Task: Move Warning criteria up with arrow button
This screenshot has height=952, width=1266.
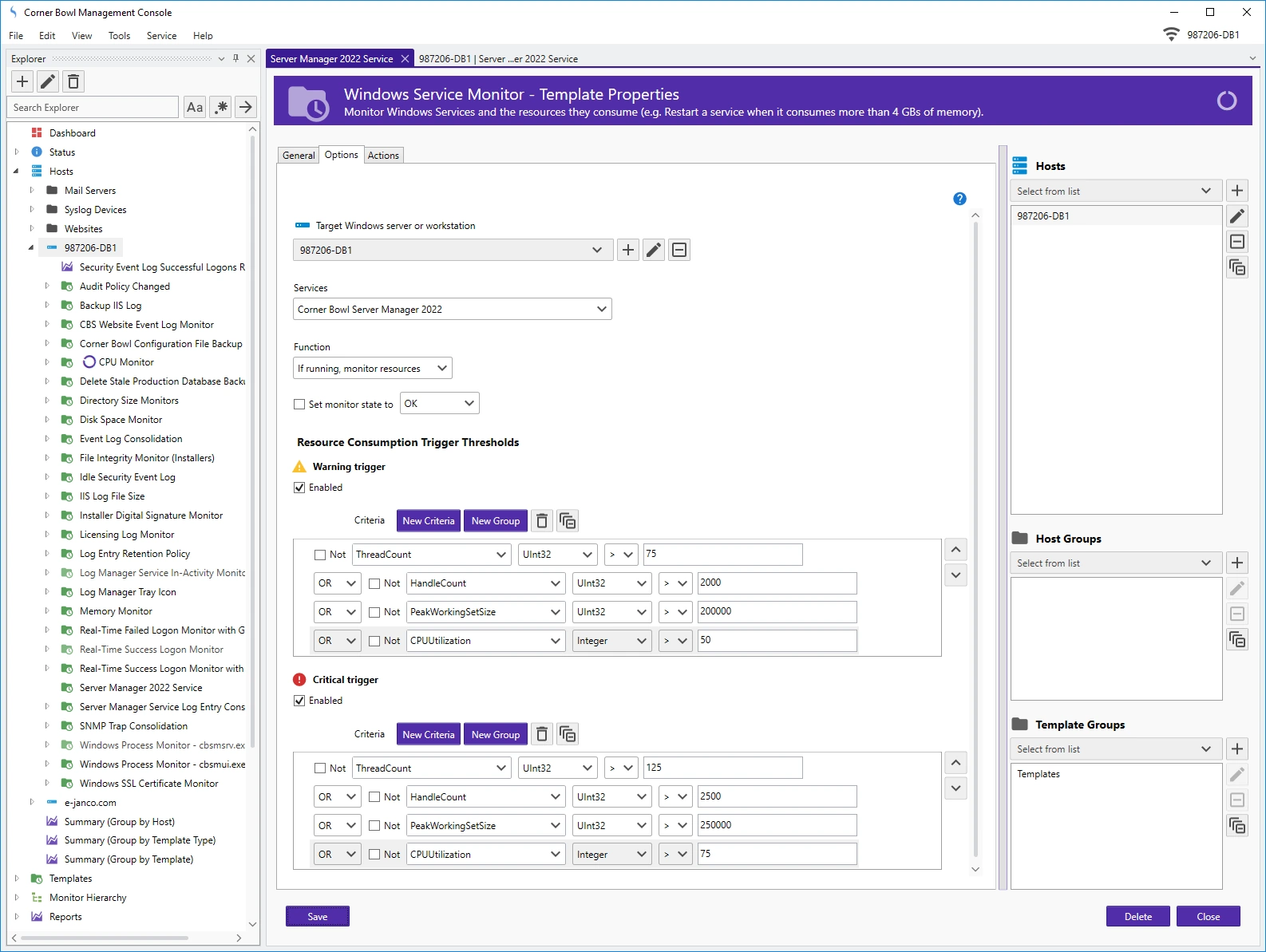Action: (955, 550)
